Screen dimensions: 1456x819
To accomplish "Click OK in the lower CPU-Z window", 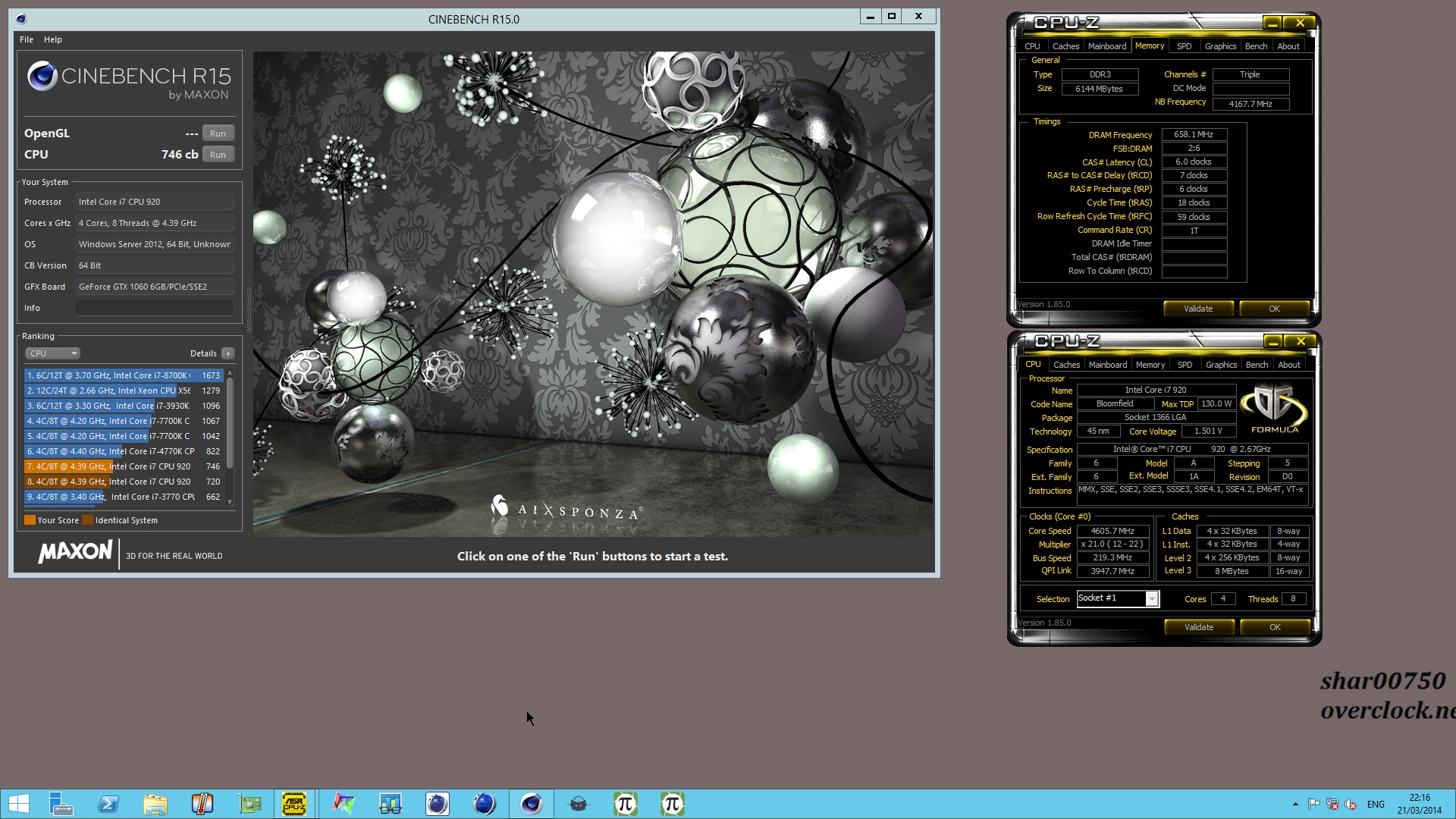I will pyautogui.click(x=1275, y=627).
